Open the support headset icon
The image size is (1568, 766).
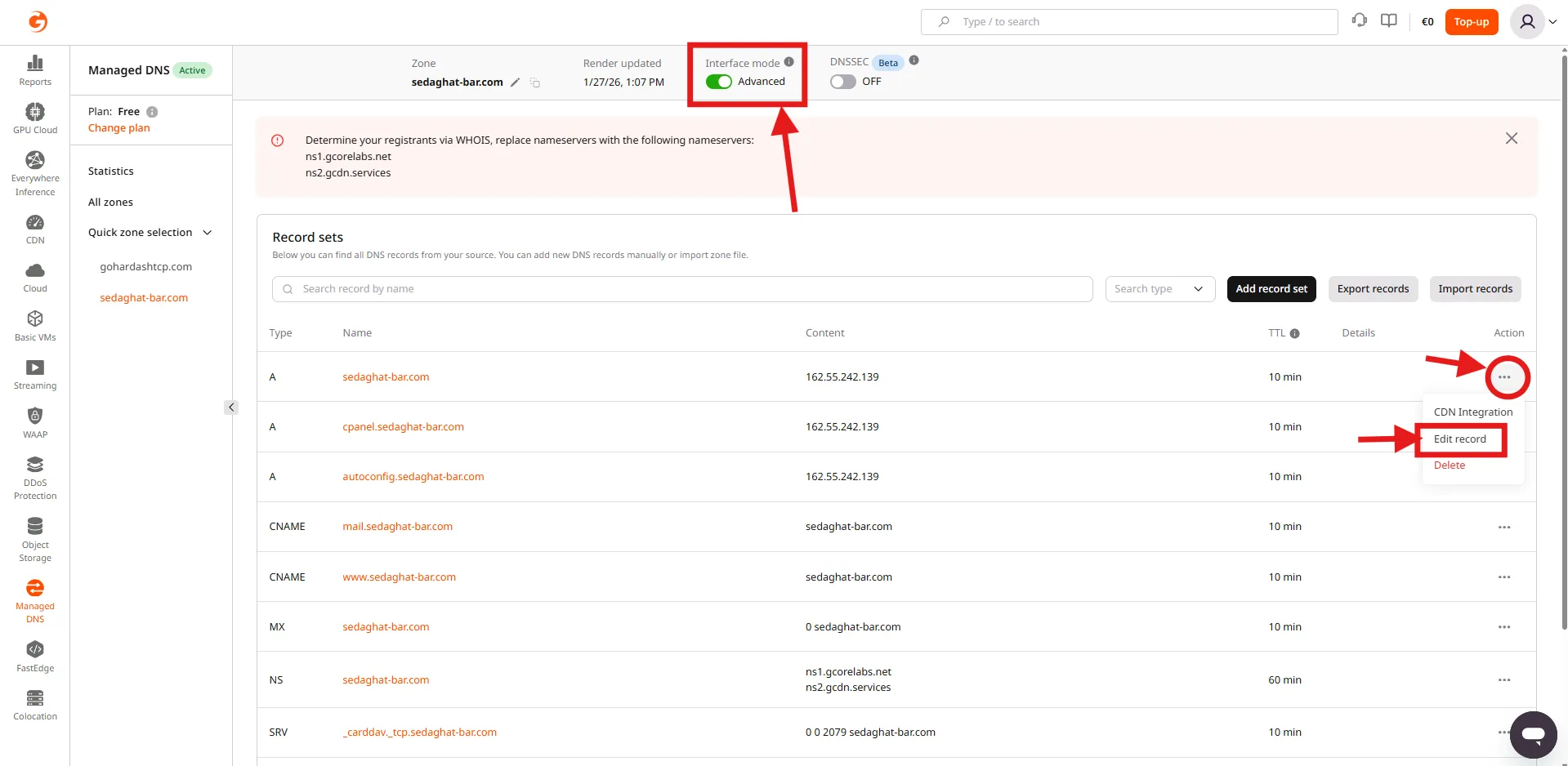1359,21
